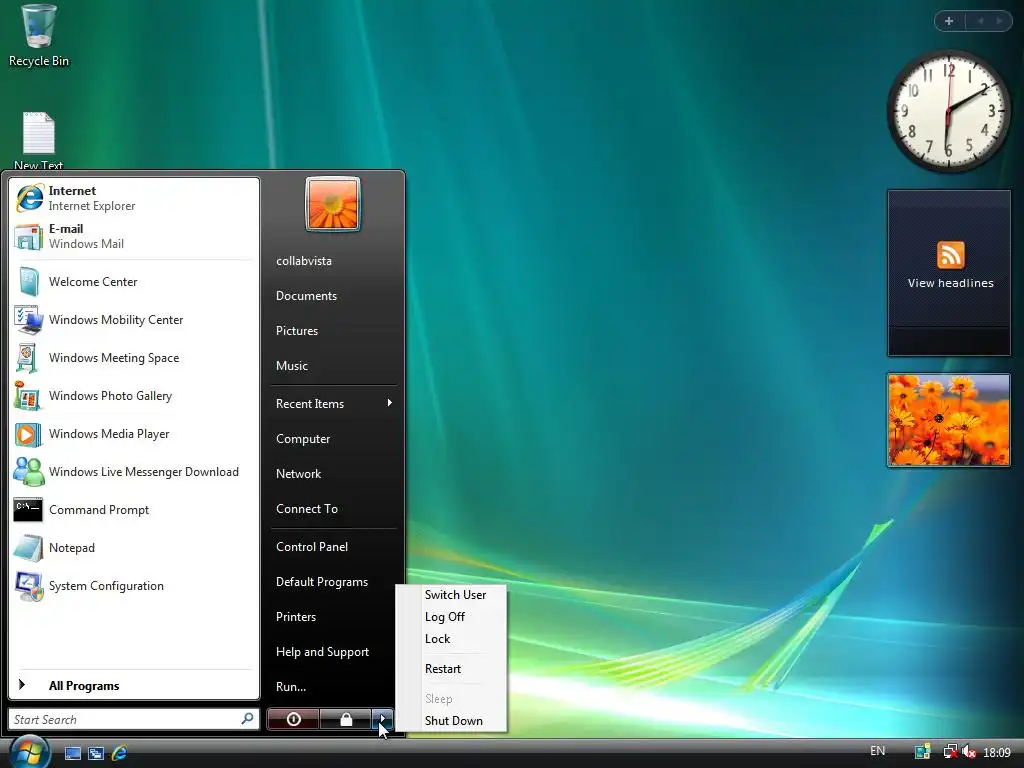Select Shut Down in power menu

[453, 721]
